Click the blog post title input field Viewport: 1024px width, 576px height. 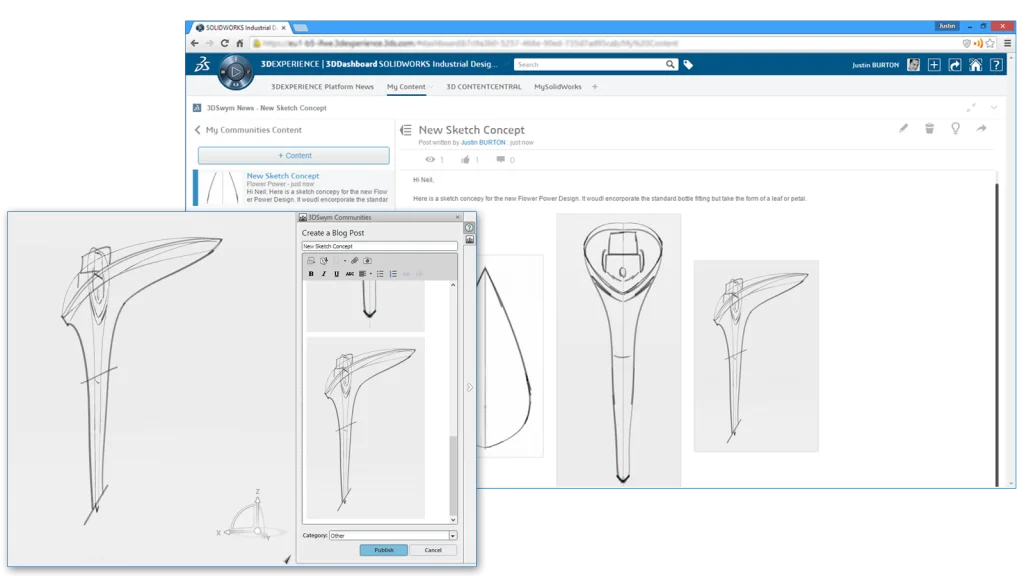(379, 246)
